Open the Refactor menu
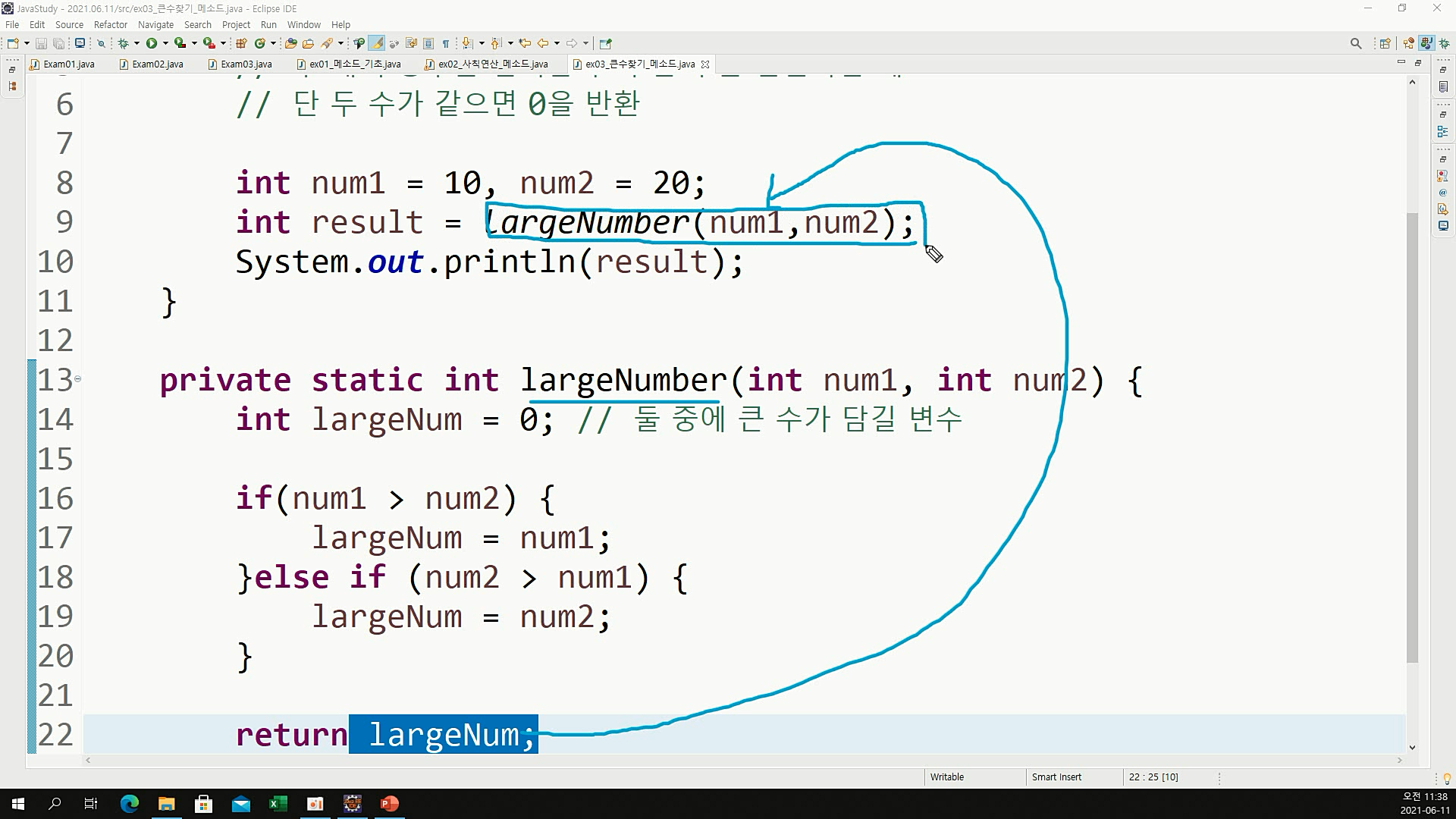This screenshot has width=1456, height=819. coord(110,25)
